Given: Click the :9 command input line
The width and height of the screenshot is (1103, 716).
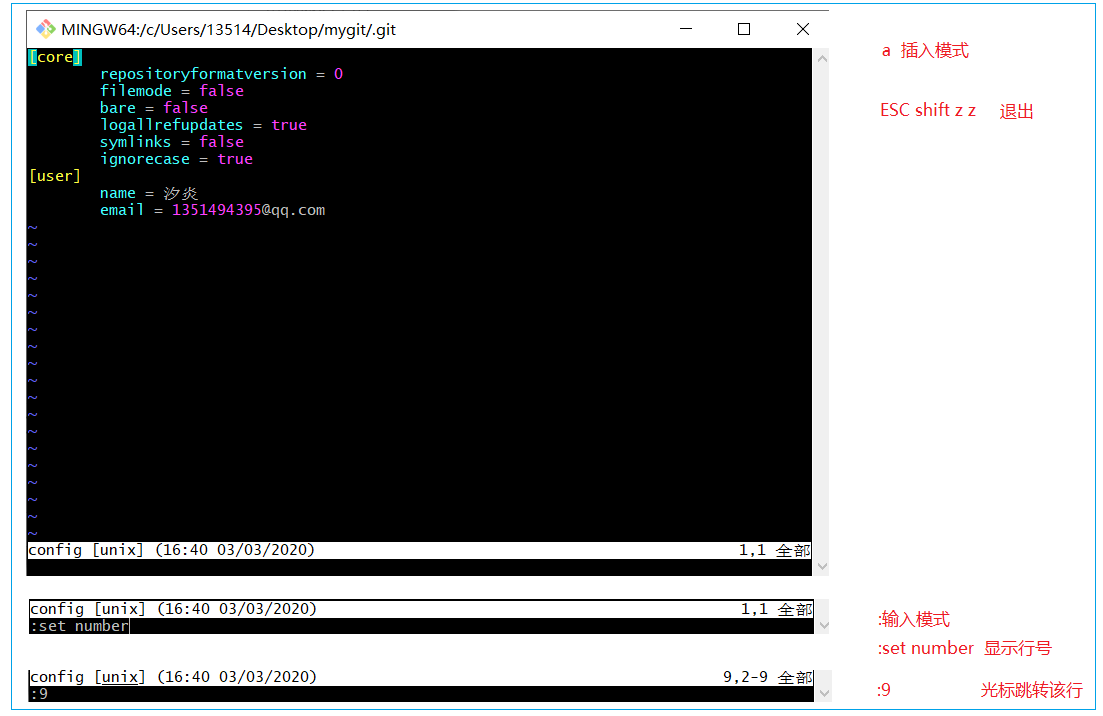Looking at the screenshot, I should coord(40,693).
